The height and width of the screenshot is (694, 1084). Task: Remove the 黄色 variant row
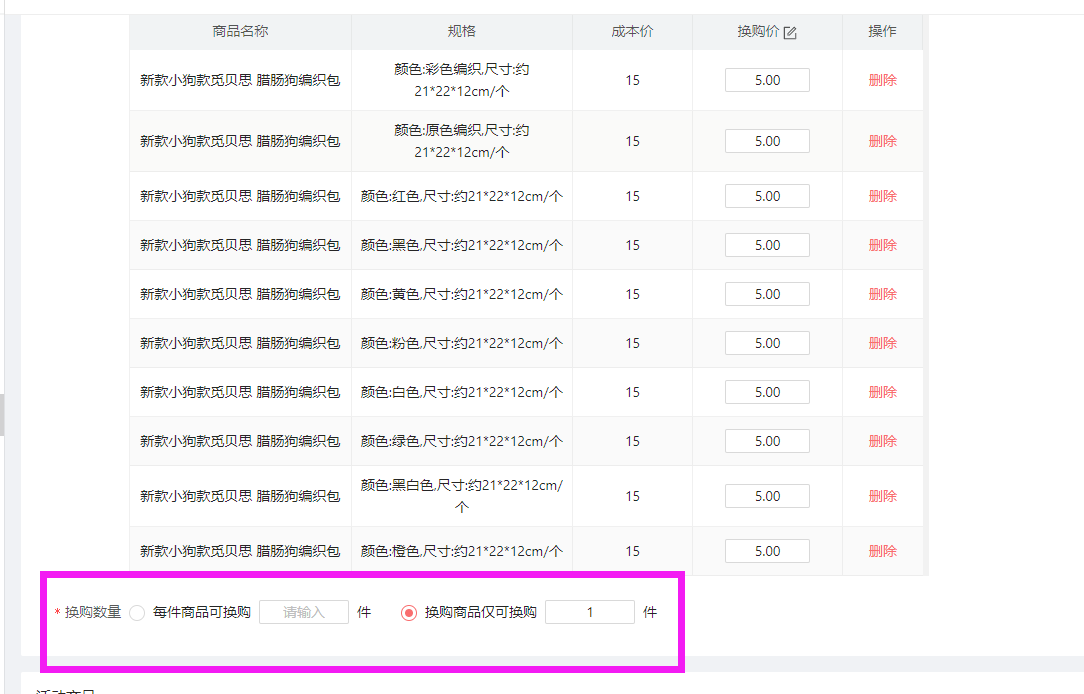coord(882,294)
